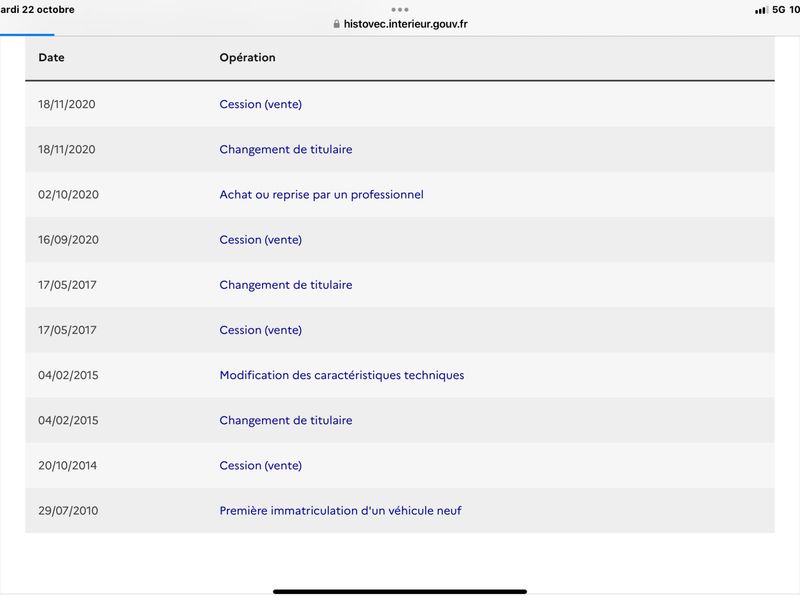Screen dimensions: 800x600
Task: Open Cession (vente) dated 20/10/2014
Action: [x=261, y=465]
